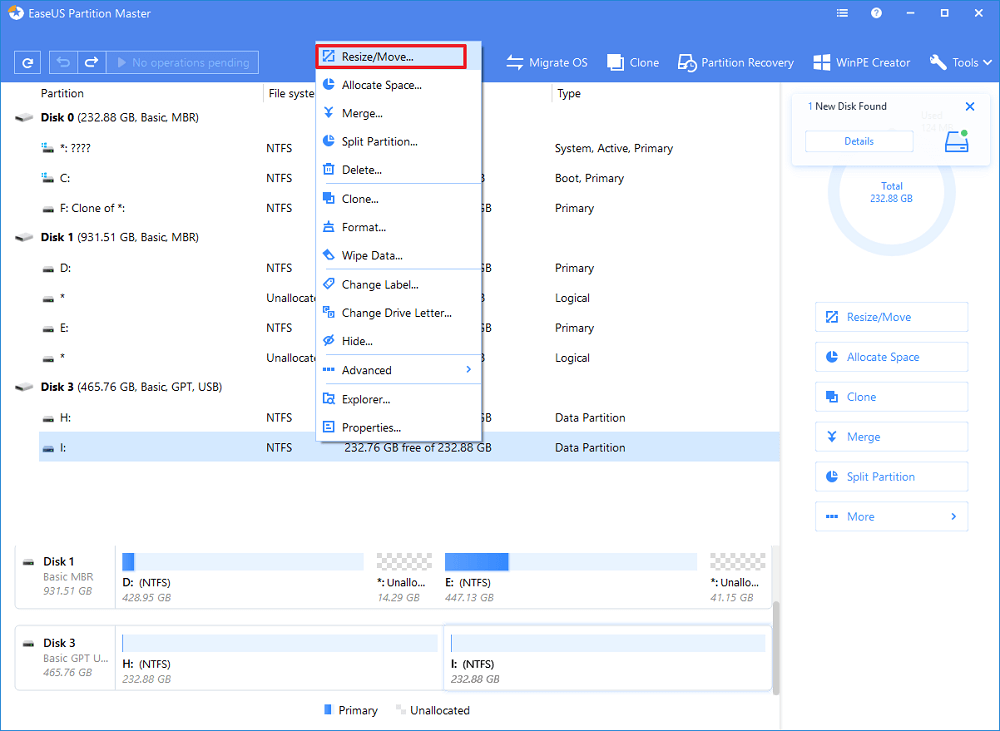Expand the Advanced submenu arrow
Viewport: 1000px width, 731px height.
pos(469,370)
